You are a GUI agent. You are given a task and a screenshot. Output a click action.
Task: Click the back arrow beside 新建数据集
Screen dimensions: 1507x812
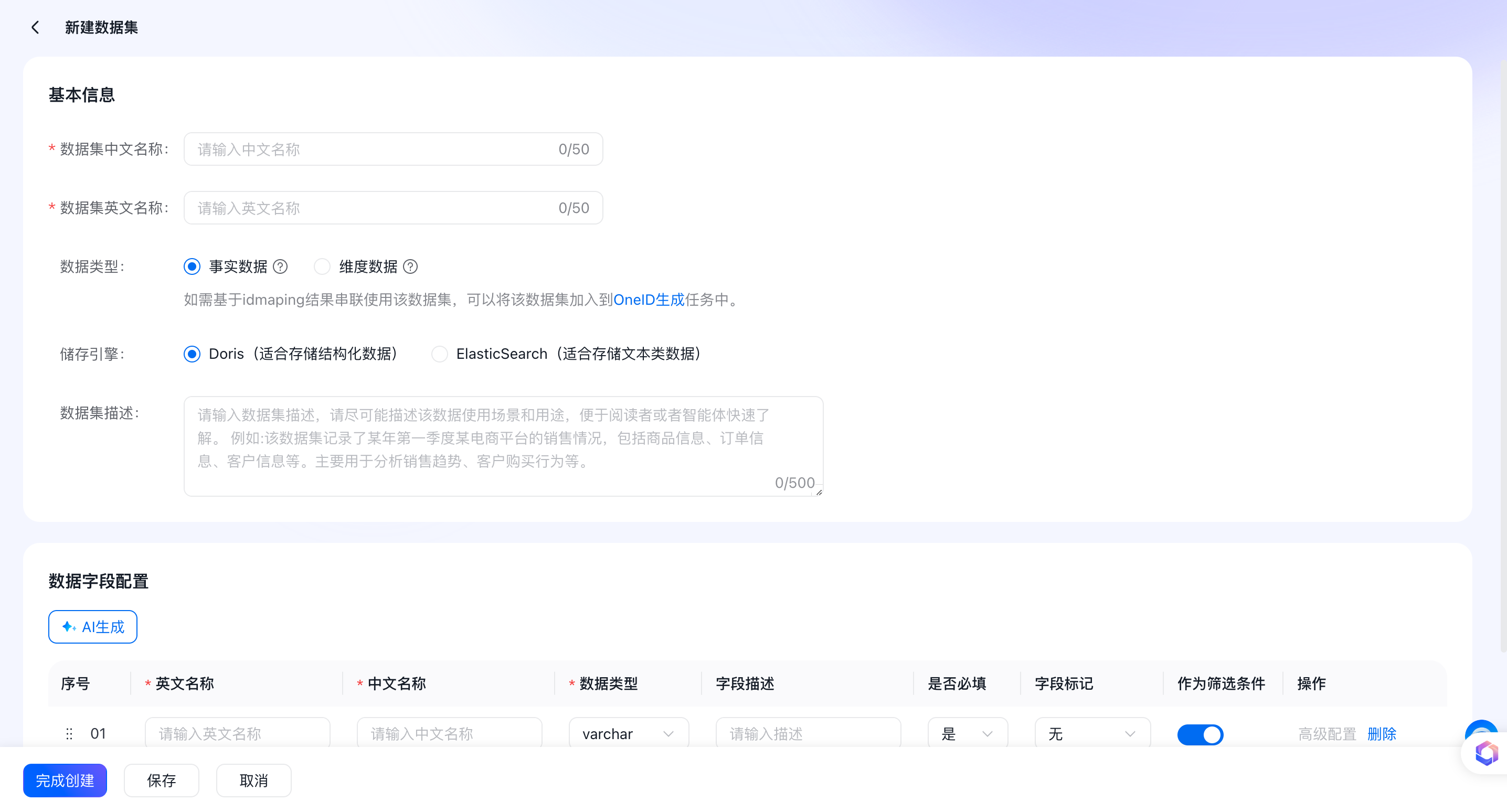click(x=35, y=27)
